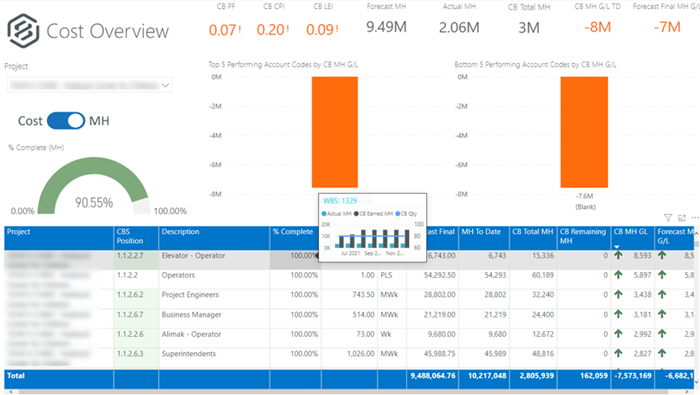
Task: Open the more options ellipsis above the table
Action: 695,218
